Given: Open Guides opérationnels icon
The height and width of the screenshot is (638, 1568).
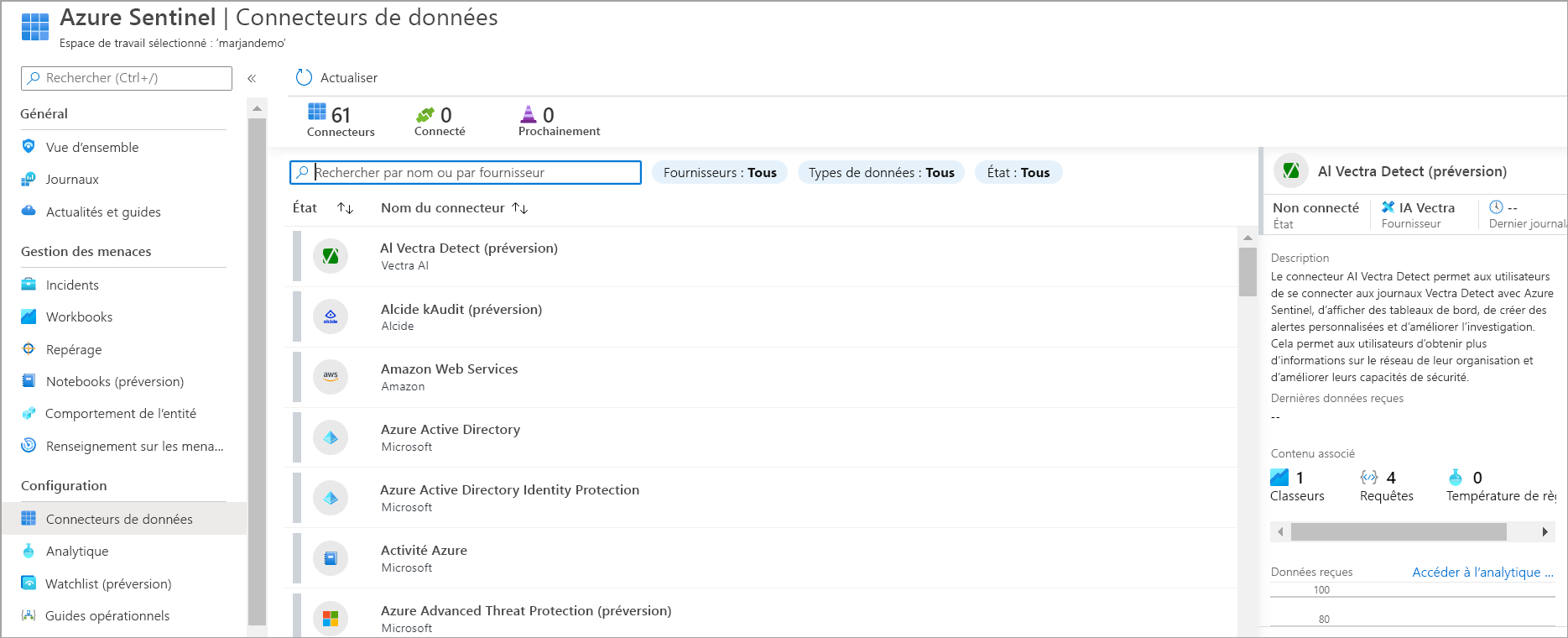Looking at the screenshot, I should point(29,615).
